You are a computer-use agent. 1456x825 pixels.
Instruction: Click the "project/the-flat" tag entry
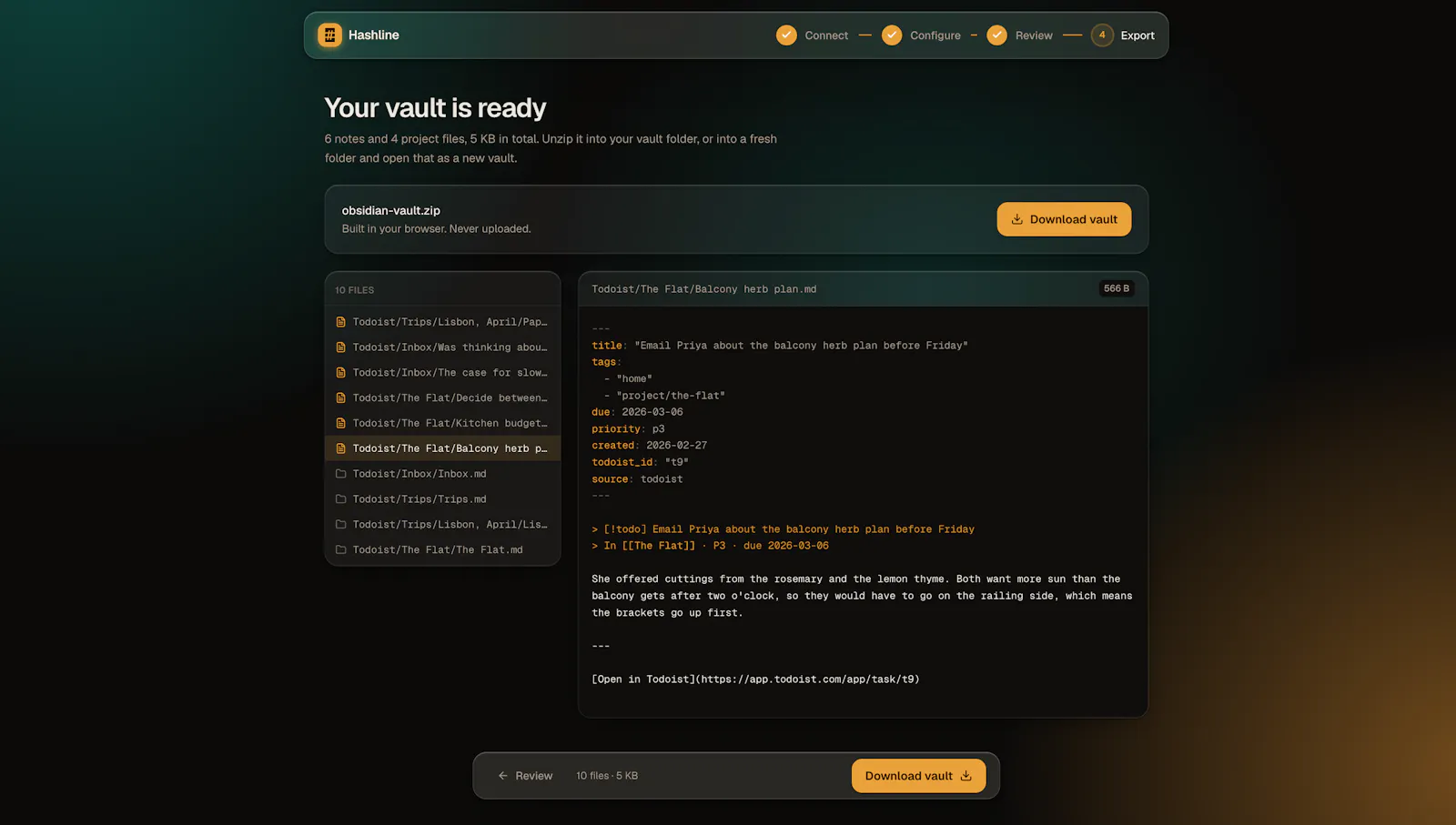(664, 396)
